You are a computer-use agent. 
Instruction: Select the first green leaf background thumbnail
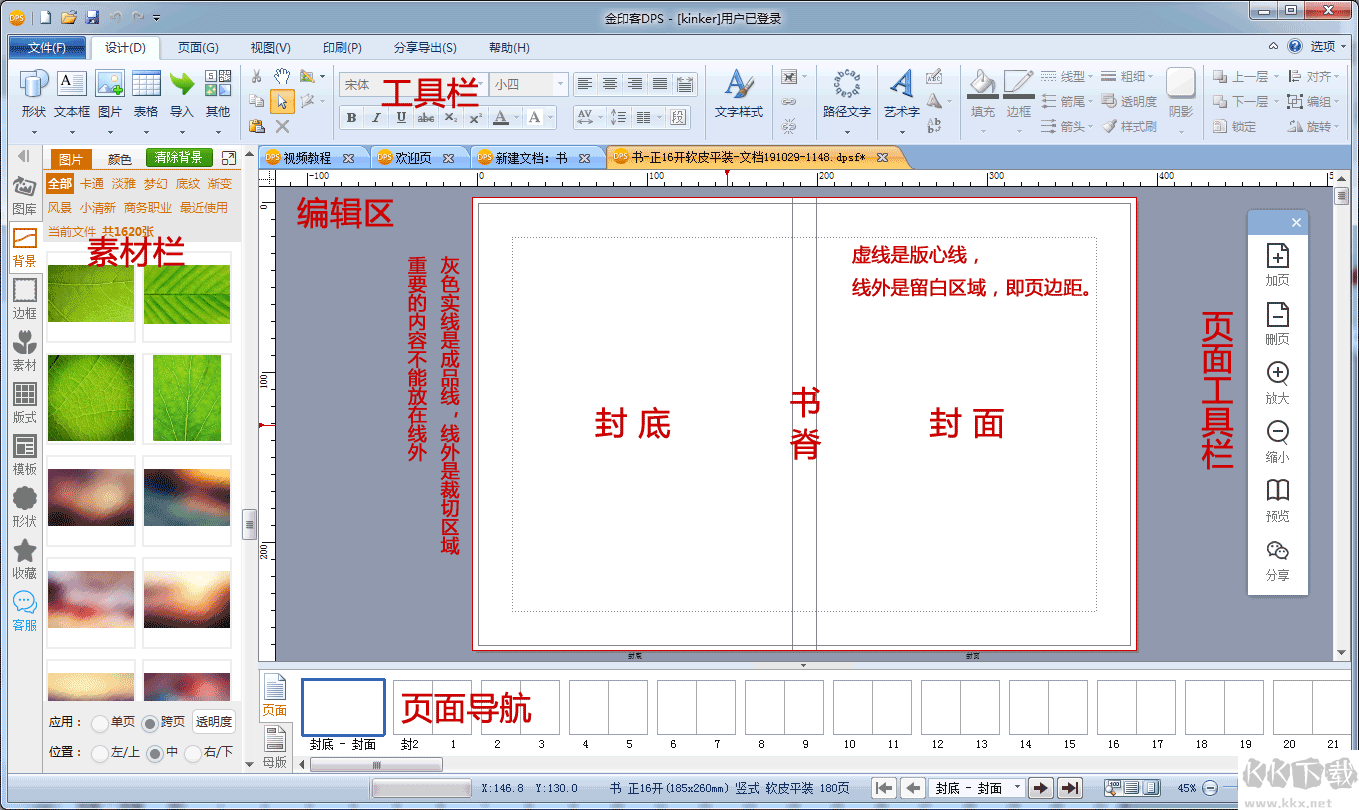pyautogui.click(x=90, y=296)
